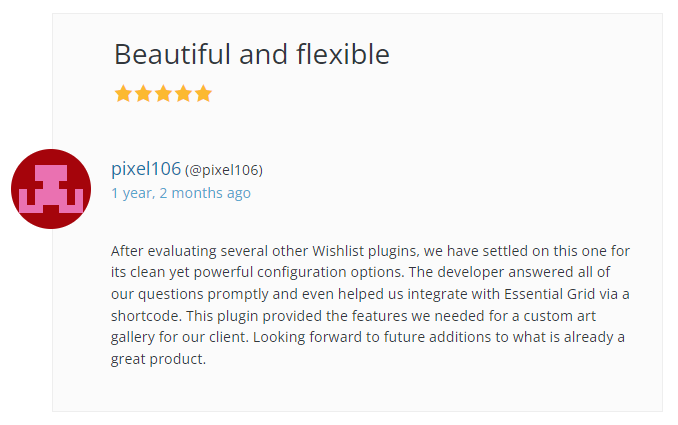Click the first rating star
This screenshot has height=425, width=678.
[x=123, y=94]
